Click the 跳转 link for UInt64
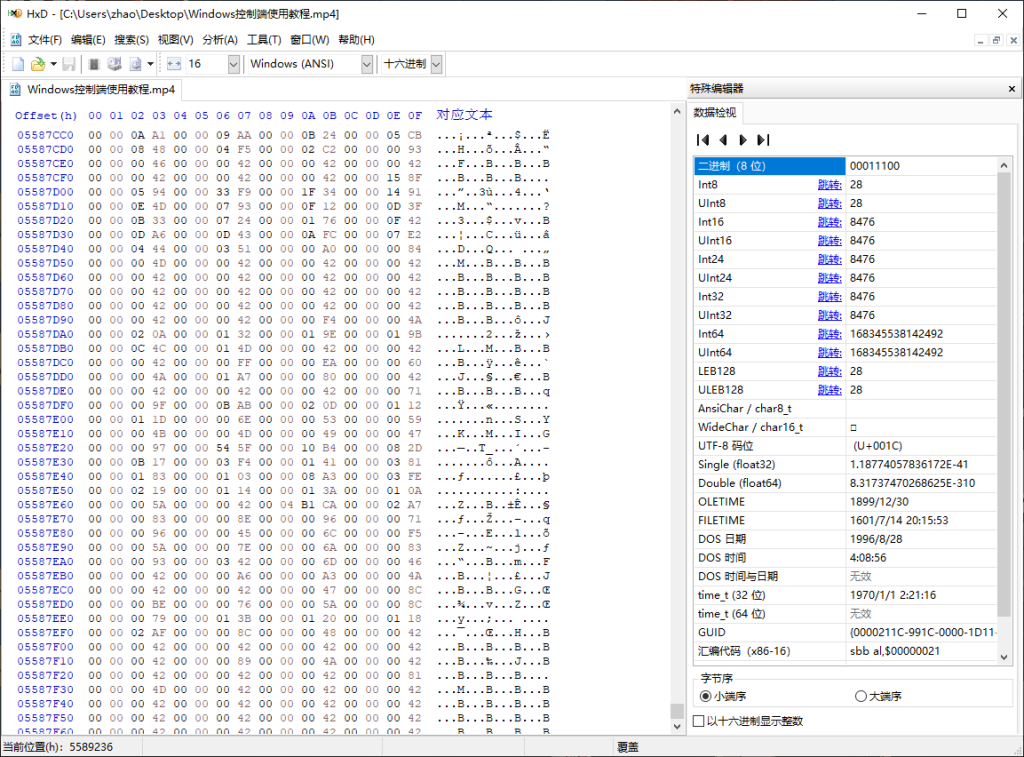The height and width of the screenshot is (757, 1024). coord(828,352)
